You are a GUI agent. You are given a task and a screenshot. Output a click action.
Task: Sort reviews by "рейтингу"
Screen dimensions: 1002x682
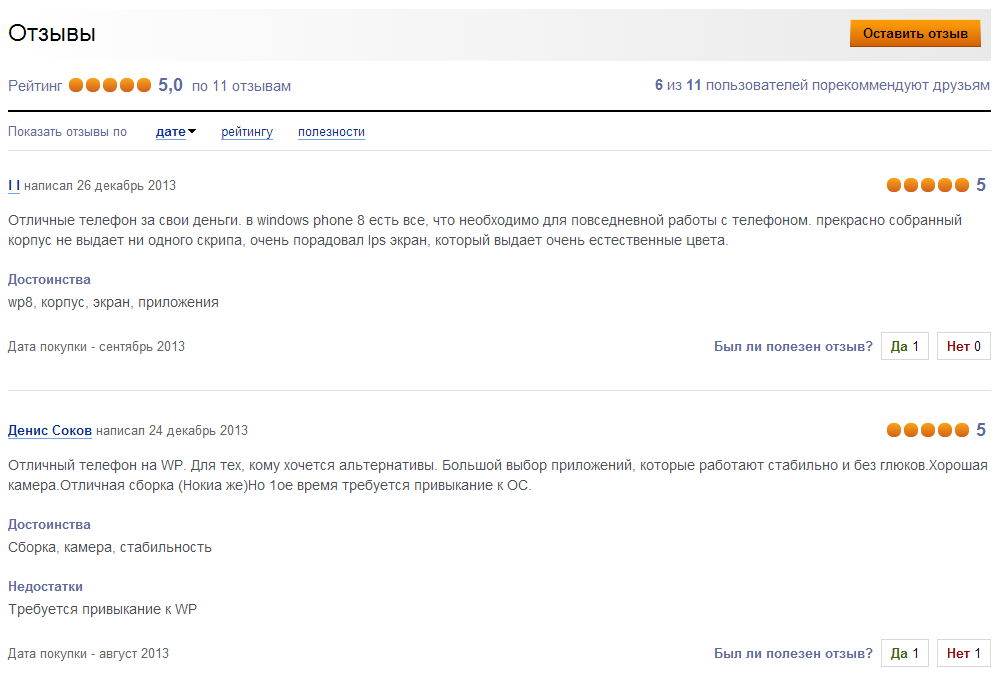tap(247, 132)
